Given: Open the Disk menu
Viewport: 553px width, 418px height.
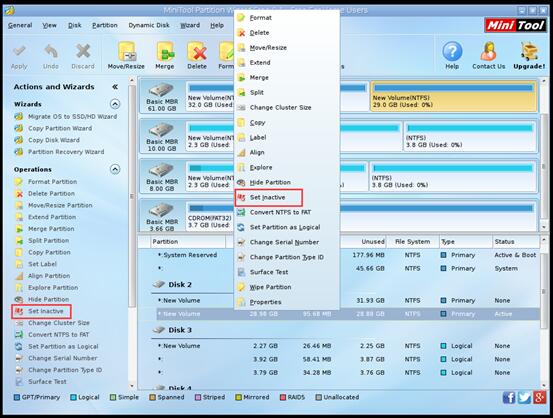Looking at the screenshot, I should pos(74,25).
